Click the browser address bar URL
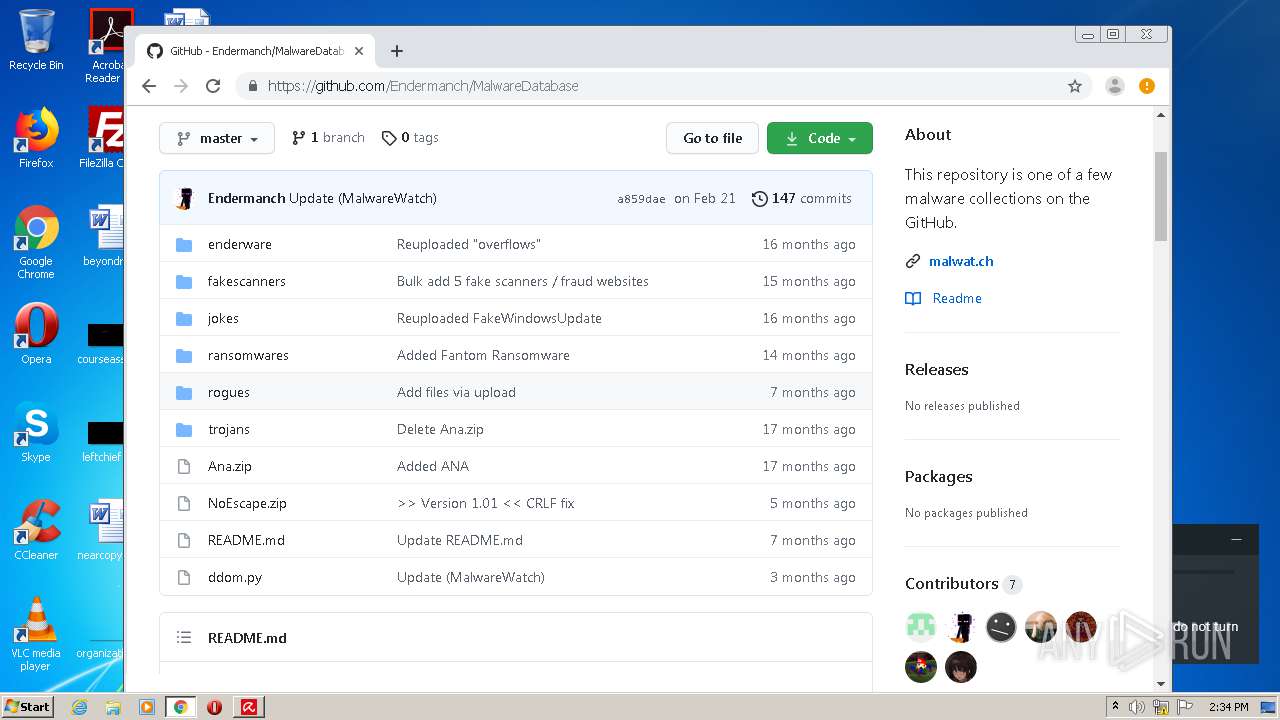This screenshot has width=1280, height=720. [x=423, y=86]
